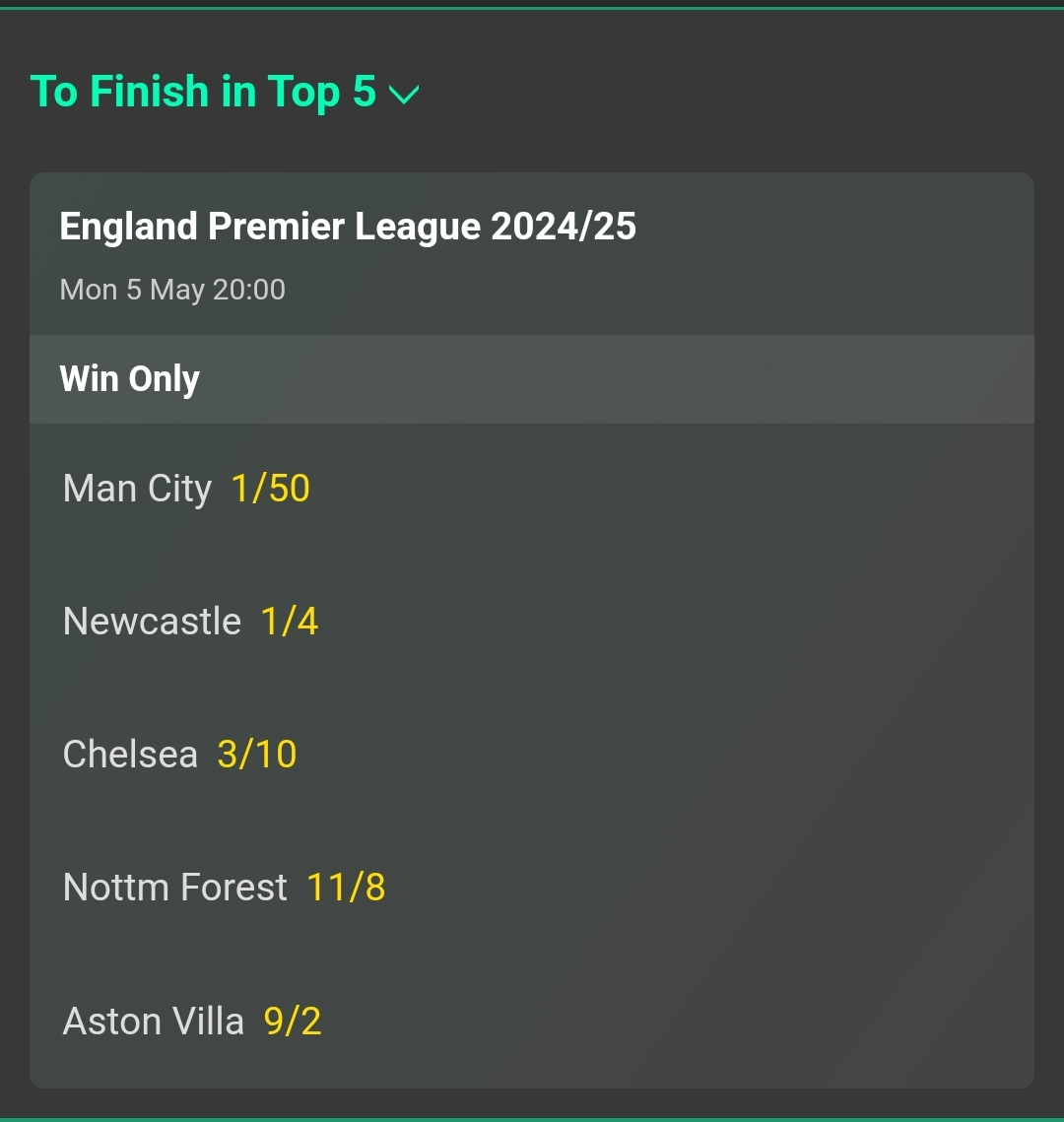
Task: Open the England Premier League 2024/25 event title
Action: click(x=348, y=227)
